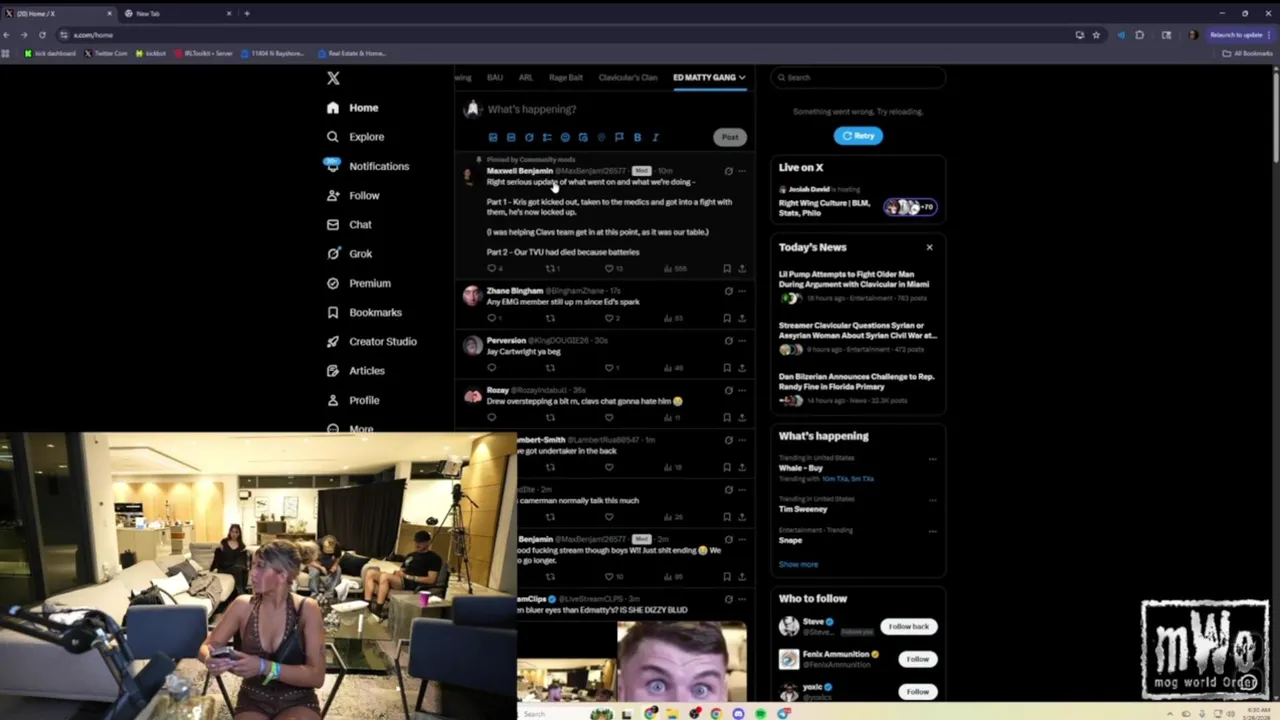The image size is (1280, 720).
Task: Click the Grok icon on Maxwell Benjamin's pinned post
Action: (728, 171)
